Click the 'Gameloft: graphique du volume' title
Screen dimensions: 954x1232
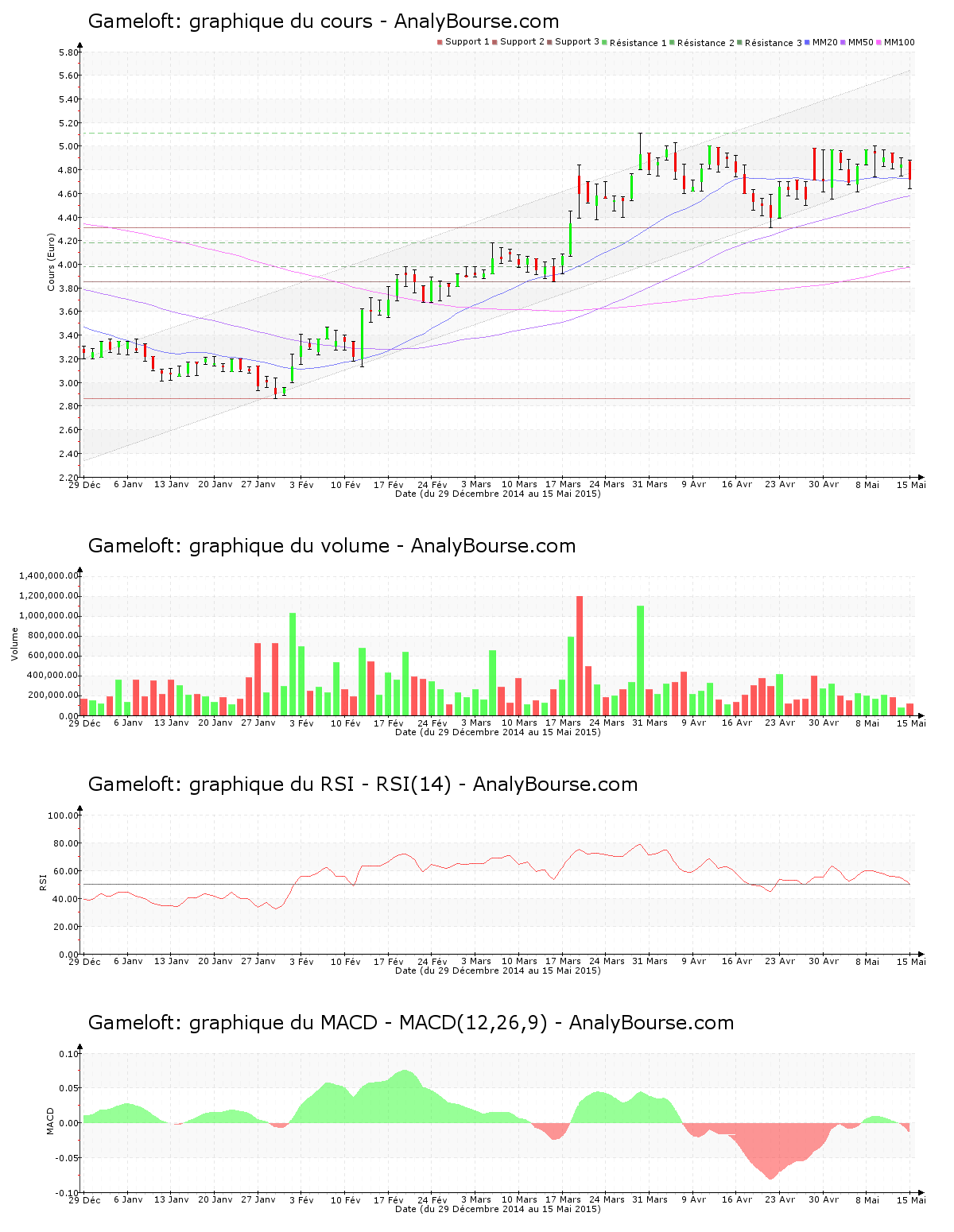tap(238, 546)
